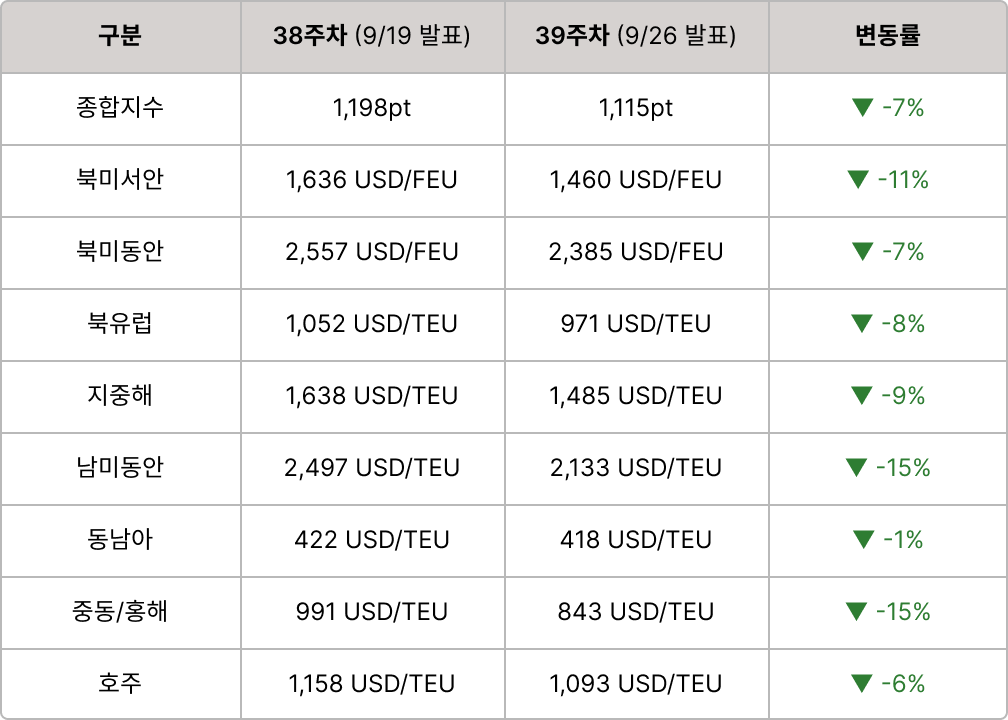Click the down triangle icon for 중동/홍해
Viewport: 1008px width, 720px height.
click(857, 612)
